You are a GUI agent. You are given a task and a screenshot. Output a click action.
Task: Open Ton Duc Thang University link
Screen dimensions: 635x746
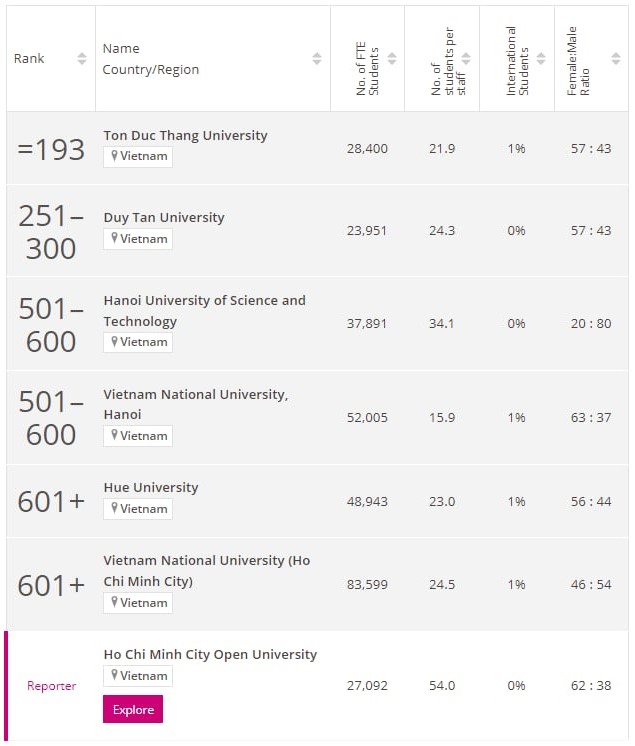point(185,135)
